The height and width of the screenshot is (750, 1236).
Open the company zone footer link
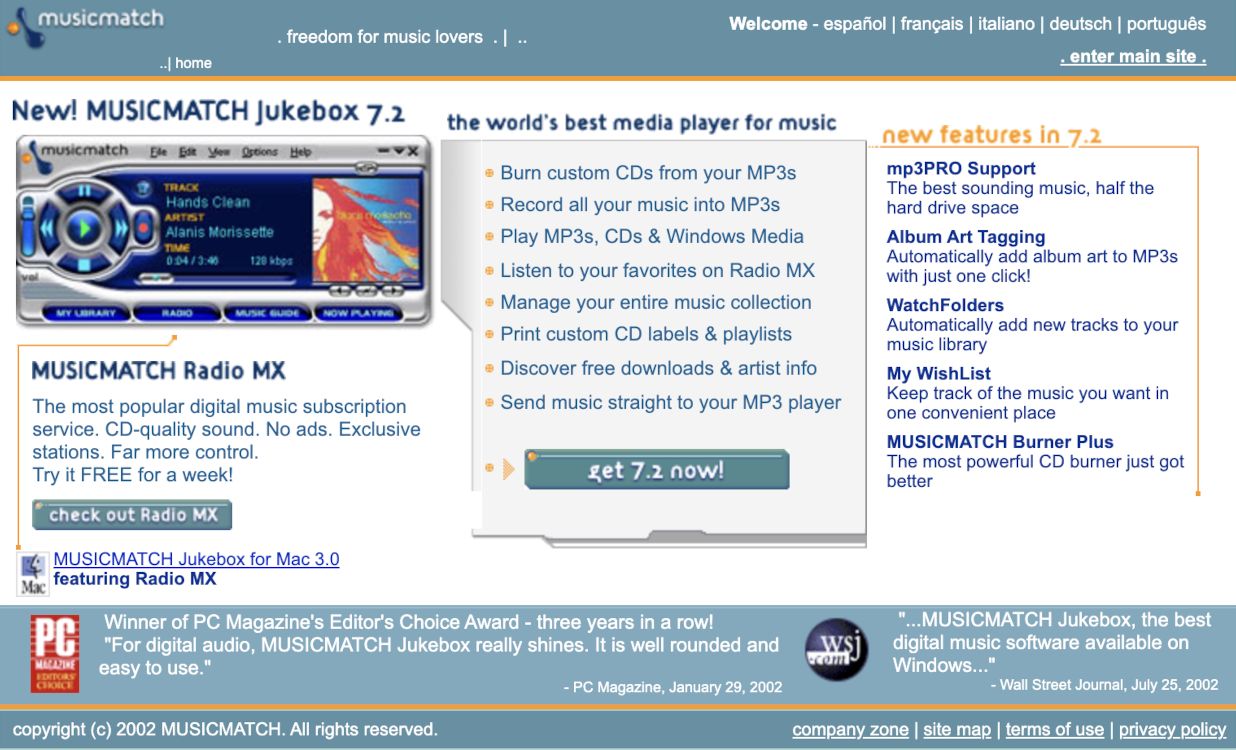coord(850,730)
